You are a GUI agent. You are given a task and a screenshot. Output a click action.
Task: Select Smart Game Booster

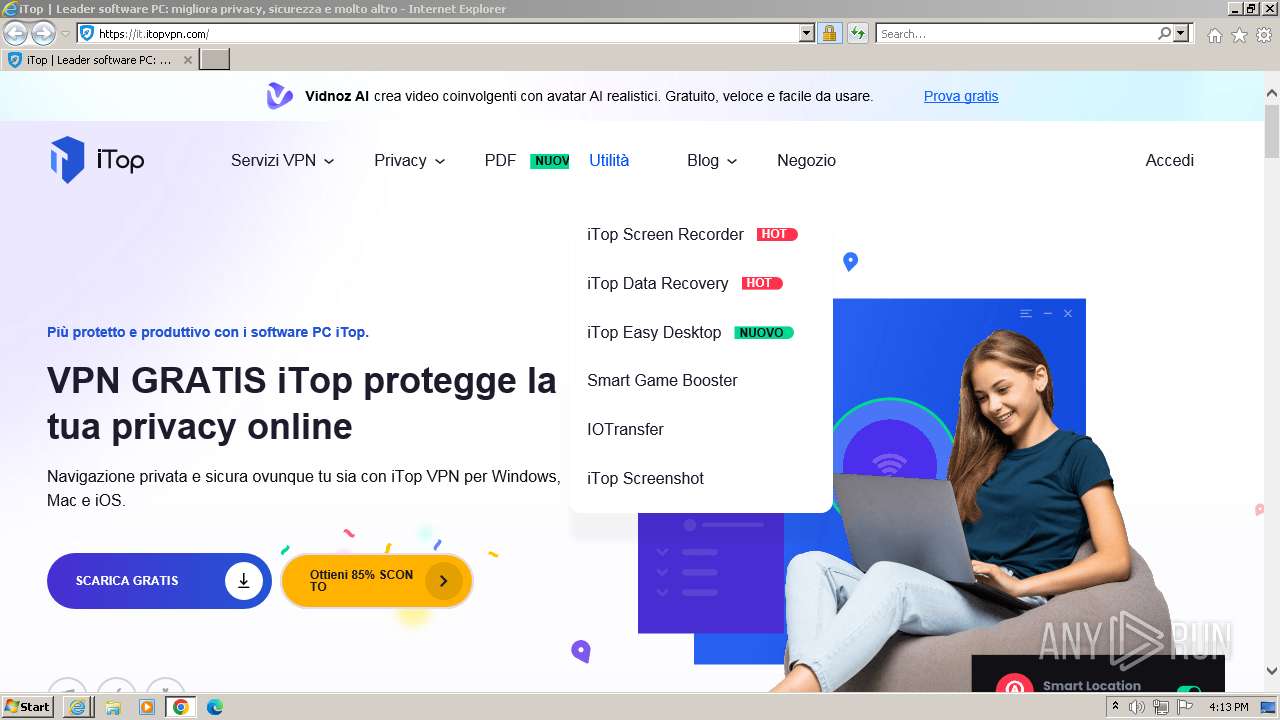pyautogui.click(x=662, y=380)
